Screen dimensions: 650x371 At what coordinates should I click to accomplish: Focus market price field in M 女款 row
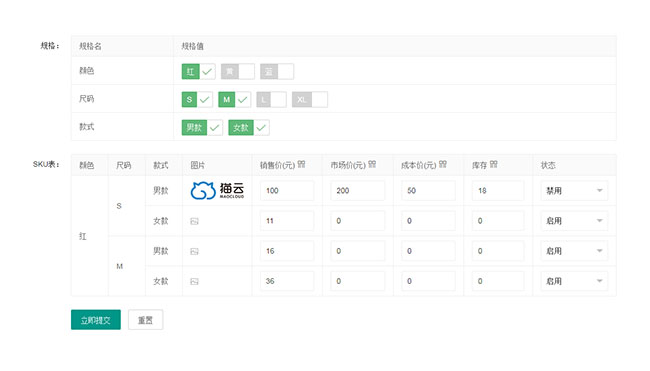point(357,281)
